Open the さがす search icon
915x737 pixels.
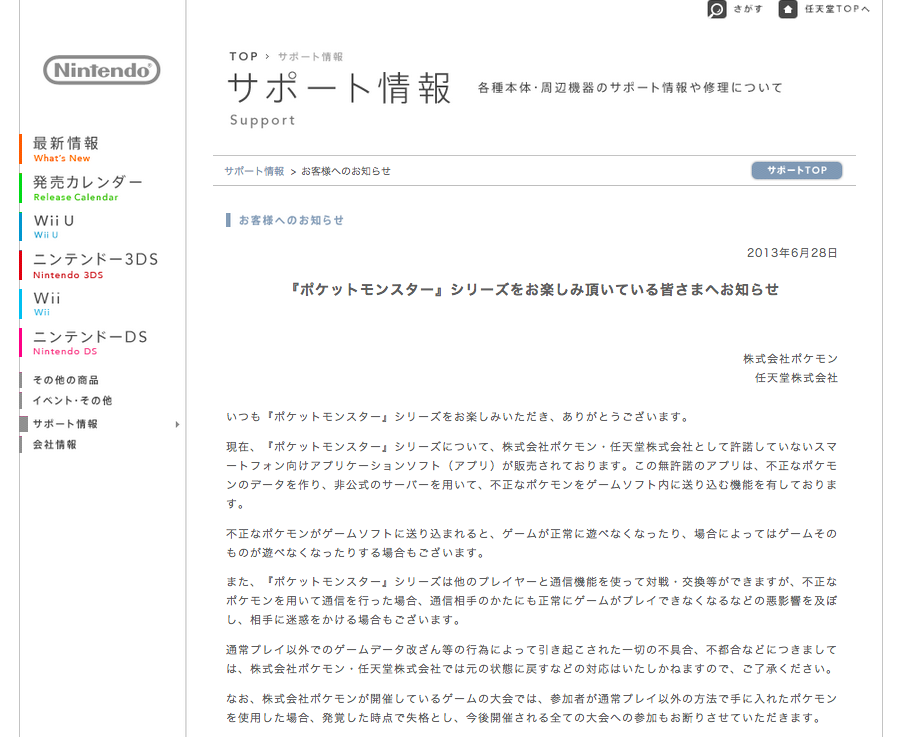[717, 9]
